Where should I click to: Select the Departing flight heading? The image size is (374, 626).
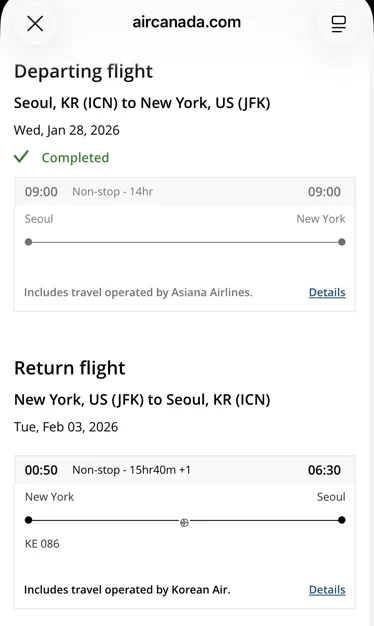83,72
